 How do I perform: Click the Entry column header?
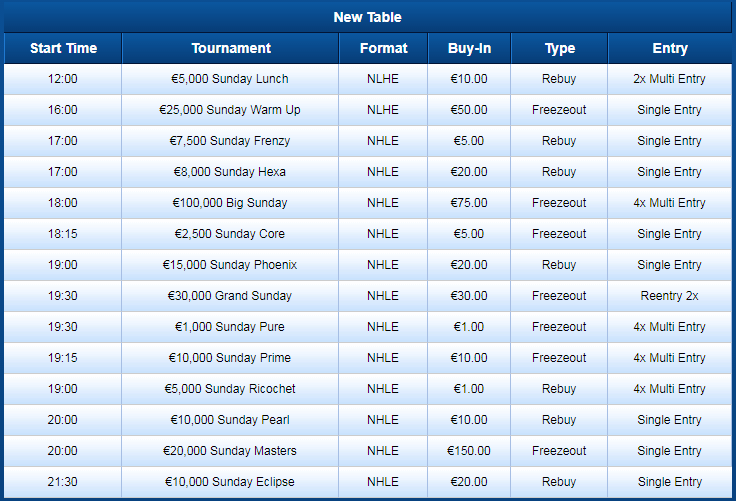coord(670,48)
